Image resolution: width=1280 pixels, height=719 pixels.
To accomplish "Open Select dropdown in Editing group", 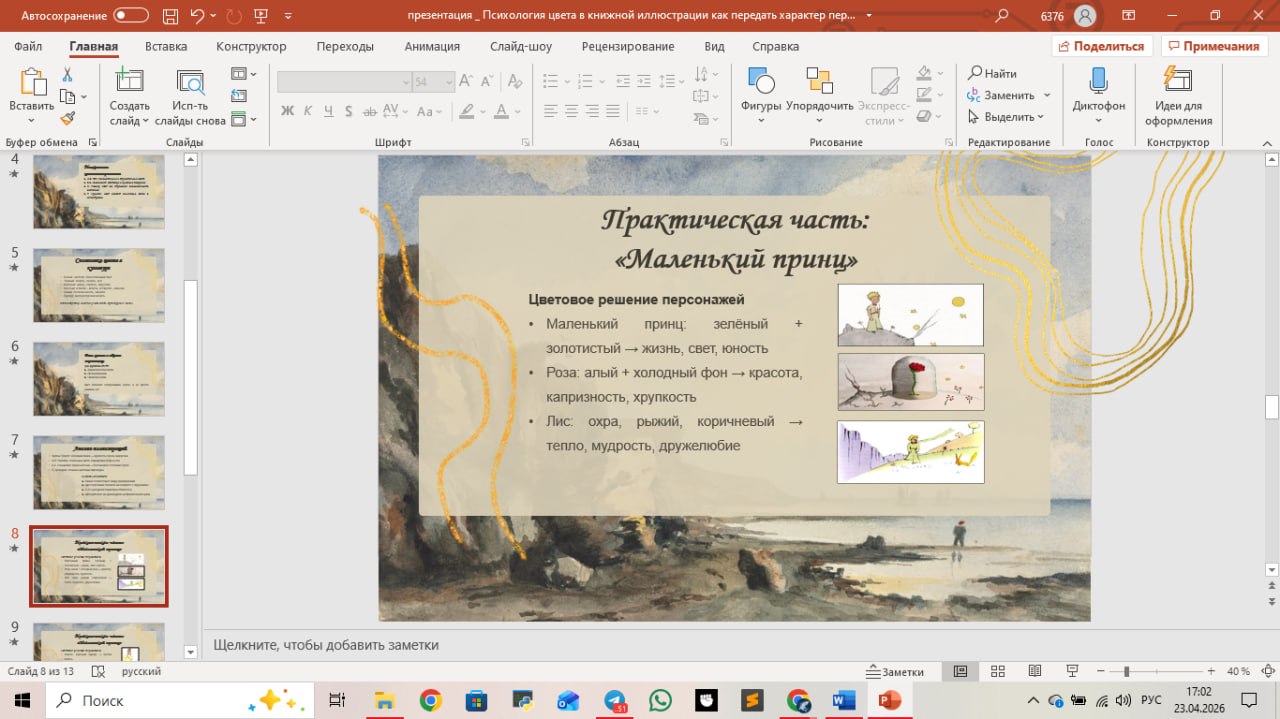I will click(x=1007, y=117).
